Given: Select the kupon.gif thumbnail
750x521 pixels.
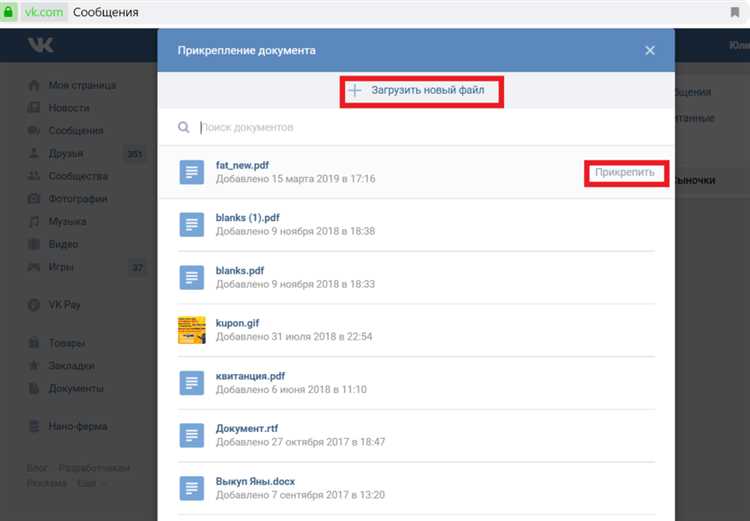Looking at the screenshot, I should 192,330.
